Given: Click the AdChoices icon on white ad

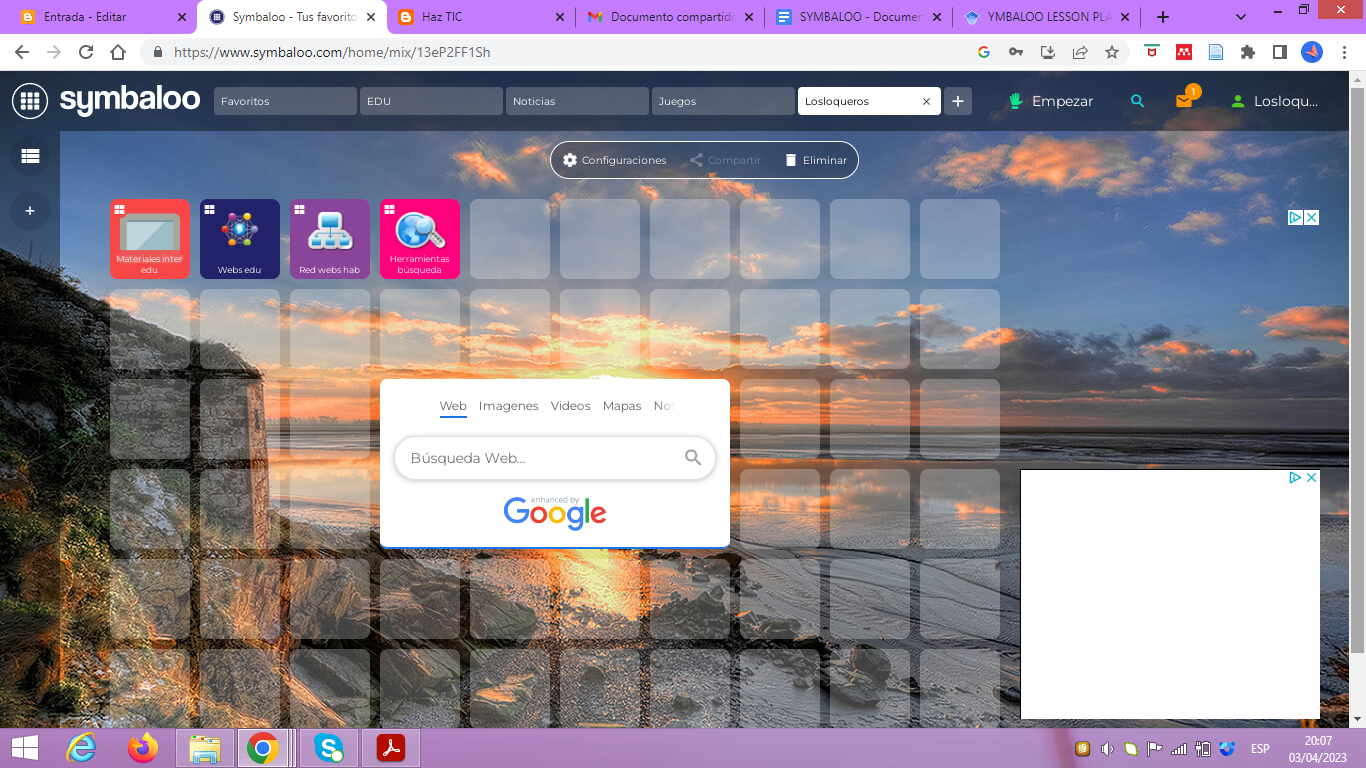Looking at the screenshot, I should [1294, 478].
